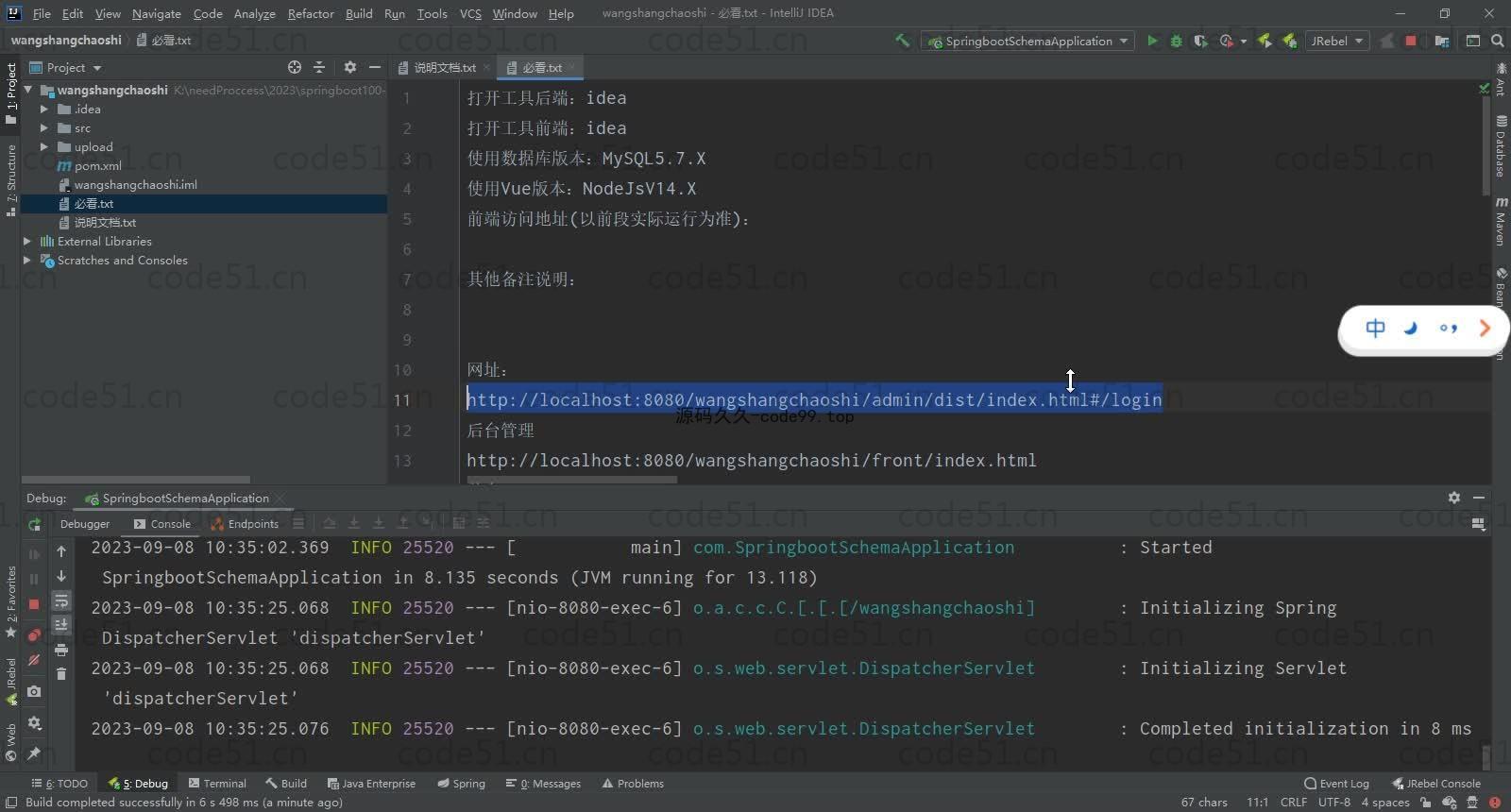Toggle punctuation mode on IME bar
Image resolution: width=1511 pixels, height=812 pixels.
pyautogui.click(x=1448, y=329)
